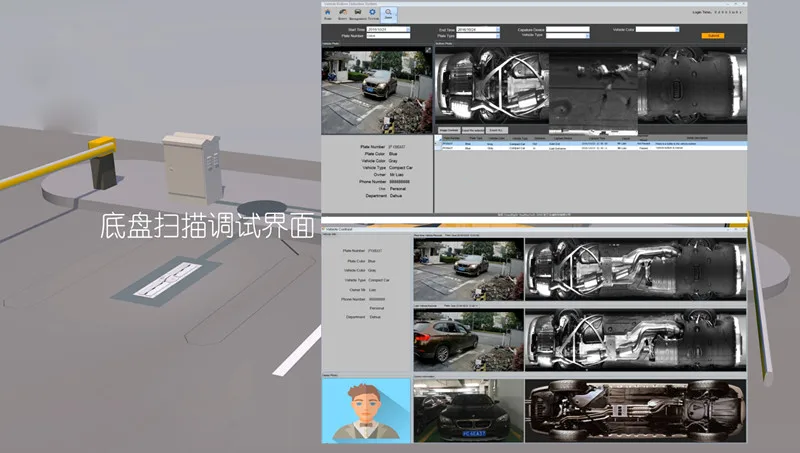Expand the Bottom Photo panel with corner icon
This screenshot has height=453, width=800.
pos(743,50)
